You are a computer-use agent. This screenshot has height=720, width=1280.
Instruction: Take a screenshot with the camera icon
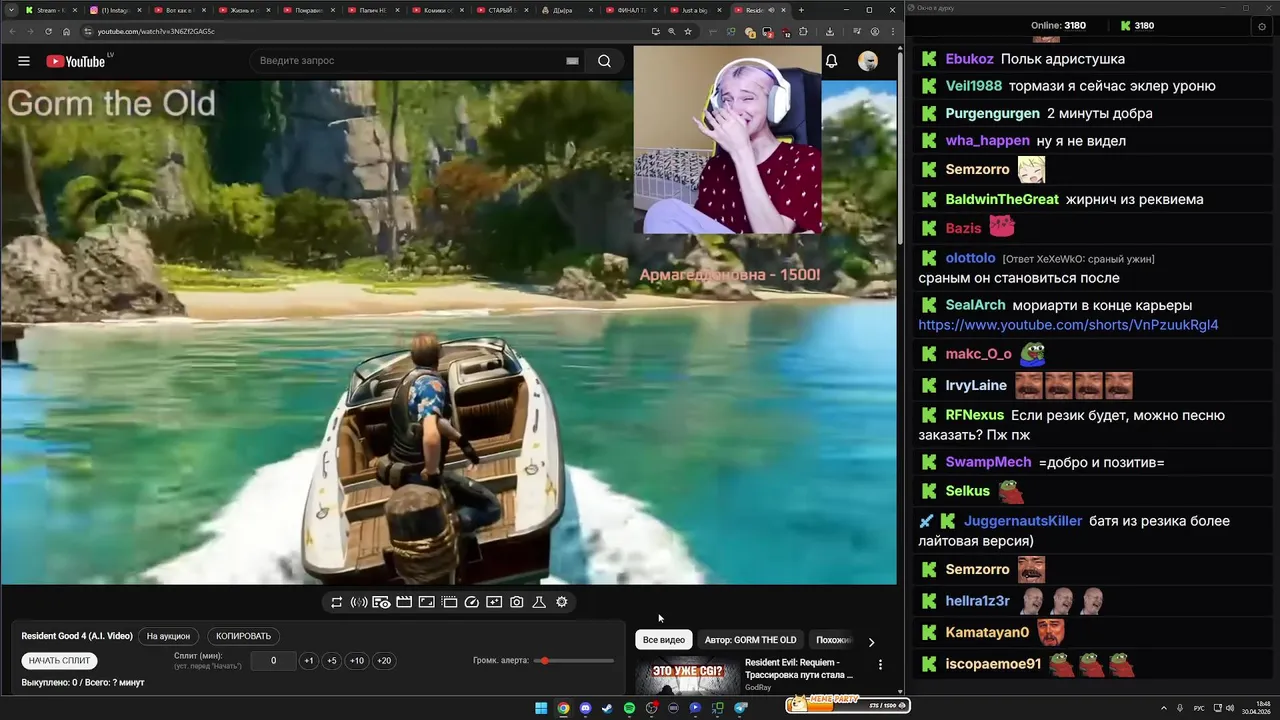pyautogui.click(x=516, y=602)
